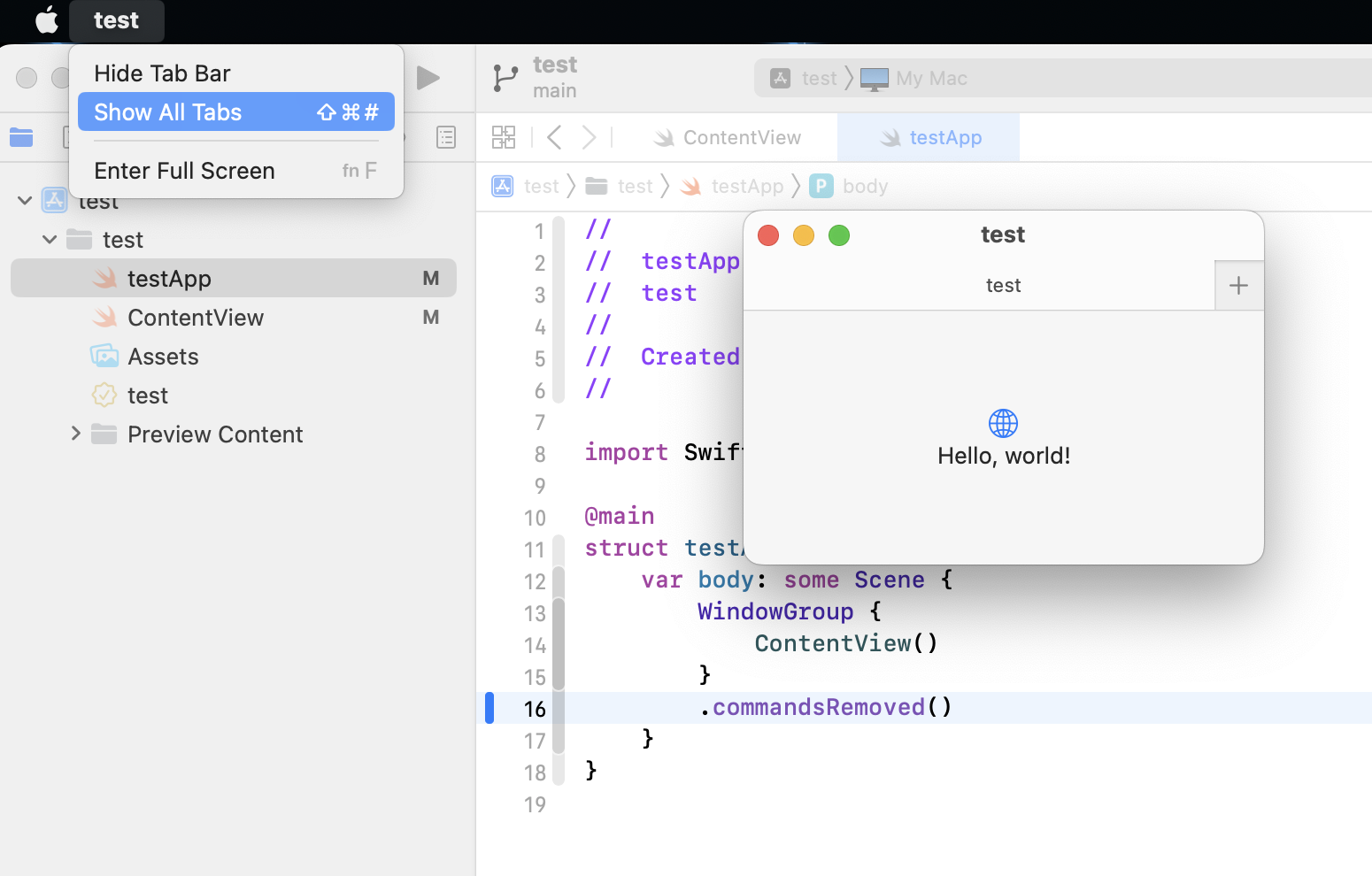Select ContentView in the navigator
Image resolution: width=1372 pixels, height=876 pixels.
(234, 318)
